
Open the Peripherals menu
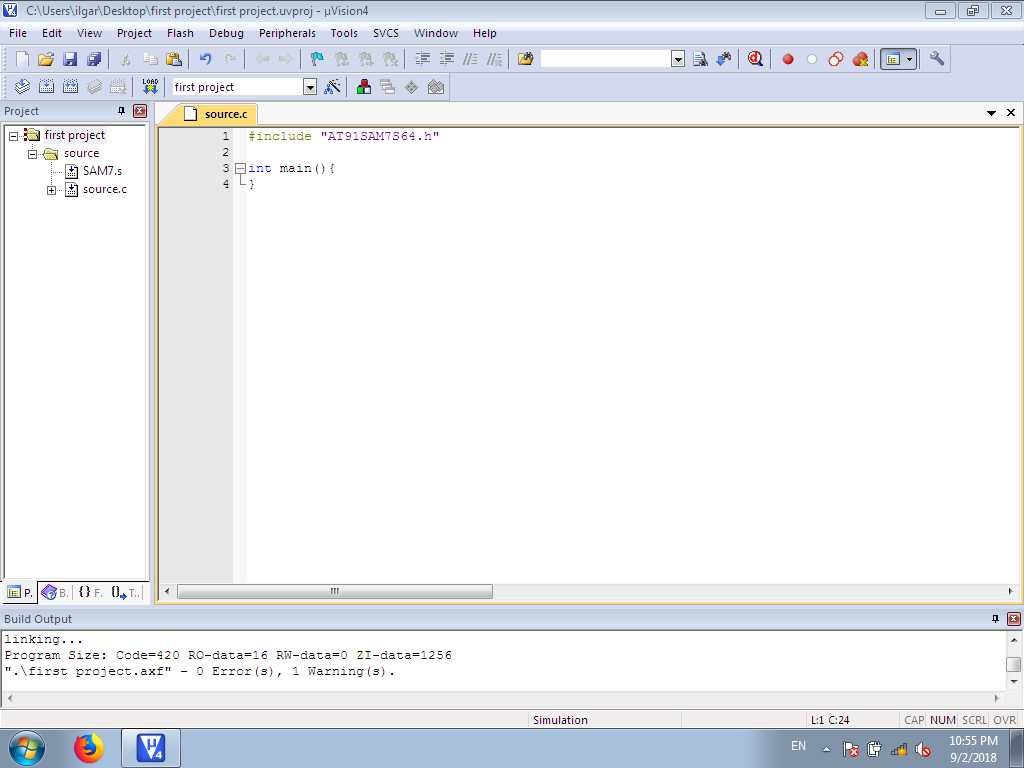[287, 33]
